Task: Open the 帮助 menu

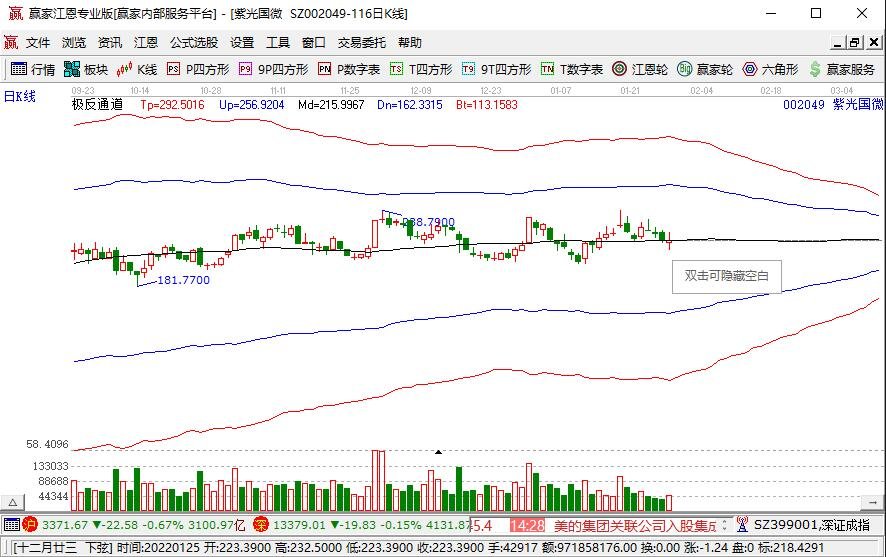Action: (x=410, y=42)
